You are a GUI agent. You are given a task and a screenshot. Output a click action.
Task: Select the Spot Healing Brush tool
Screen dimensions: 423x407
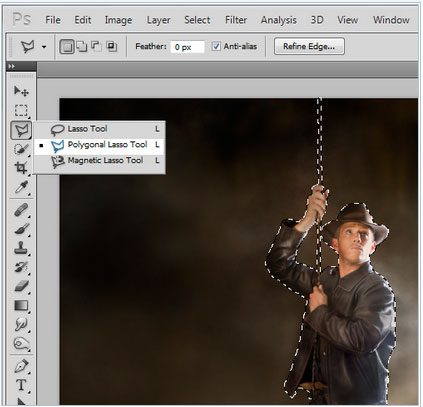click(21, 210)
